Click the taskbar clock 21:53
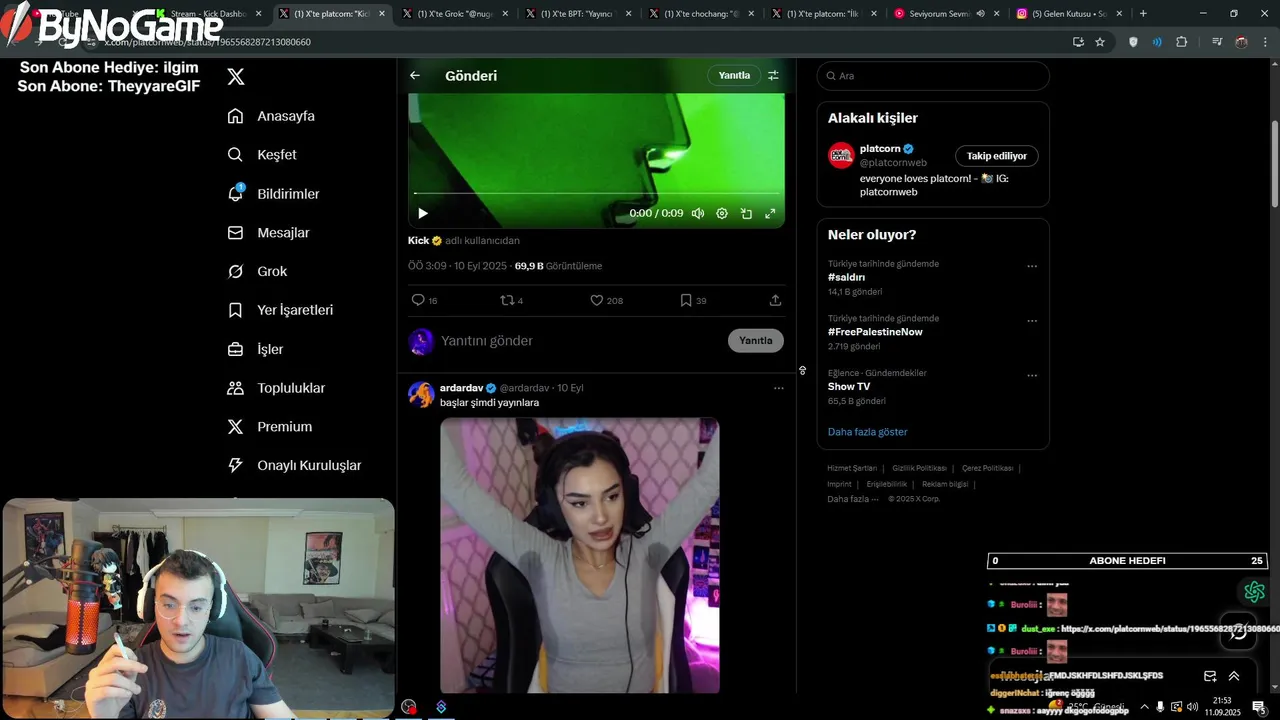Image resolution: width=1280 pixels, height=720 pixels. [x=1222, y=701]
